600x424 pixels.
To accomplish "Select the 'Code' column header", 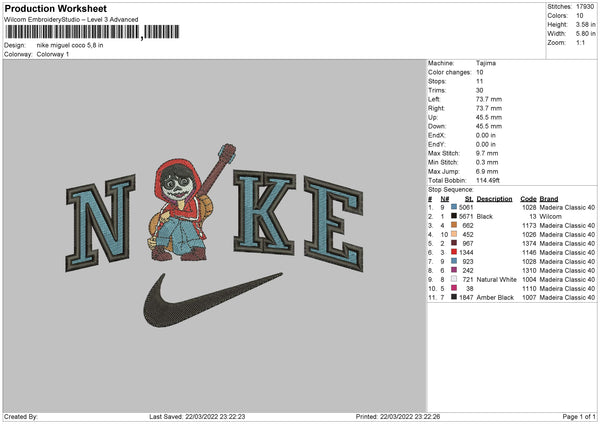I will tap(528, 199).
